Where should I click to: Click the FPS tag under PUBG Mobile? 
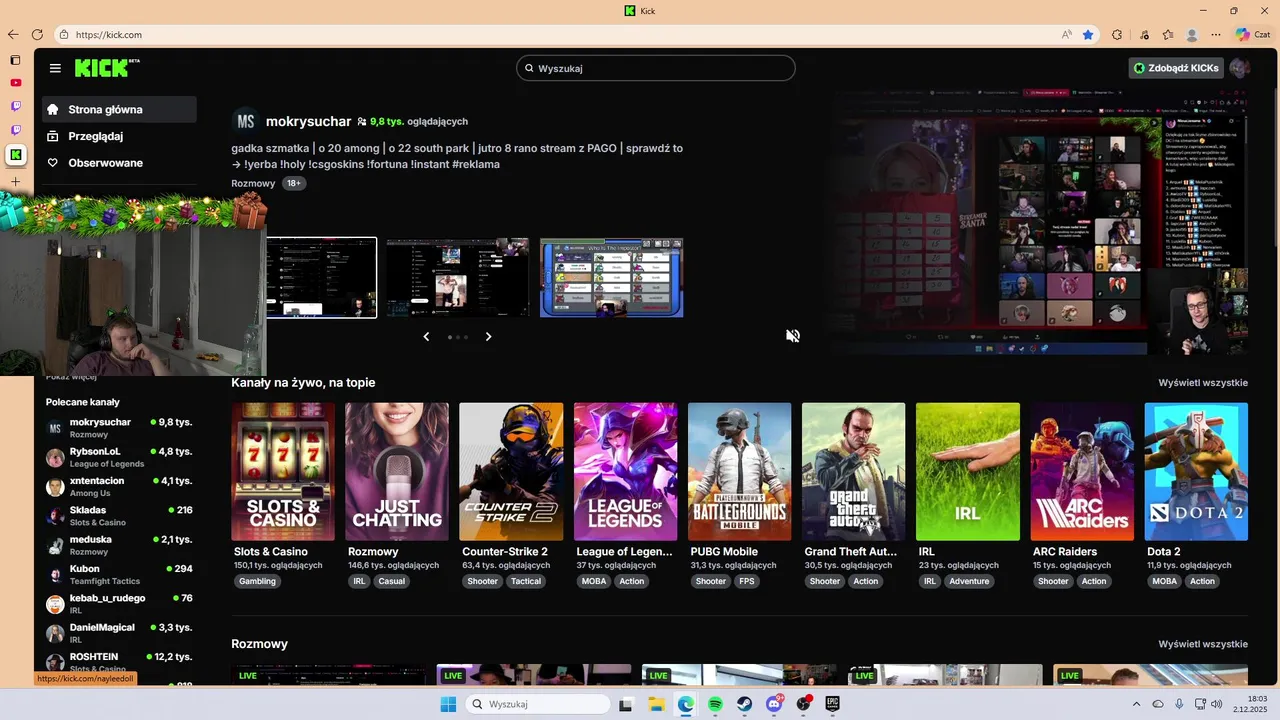(x=747, y=581)
